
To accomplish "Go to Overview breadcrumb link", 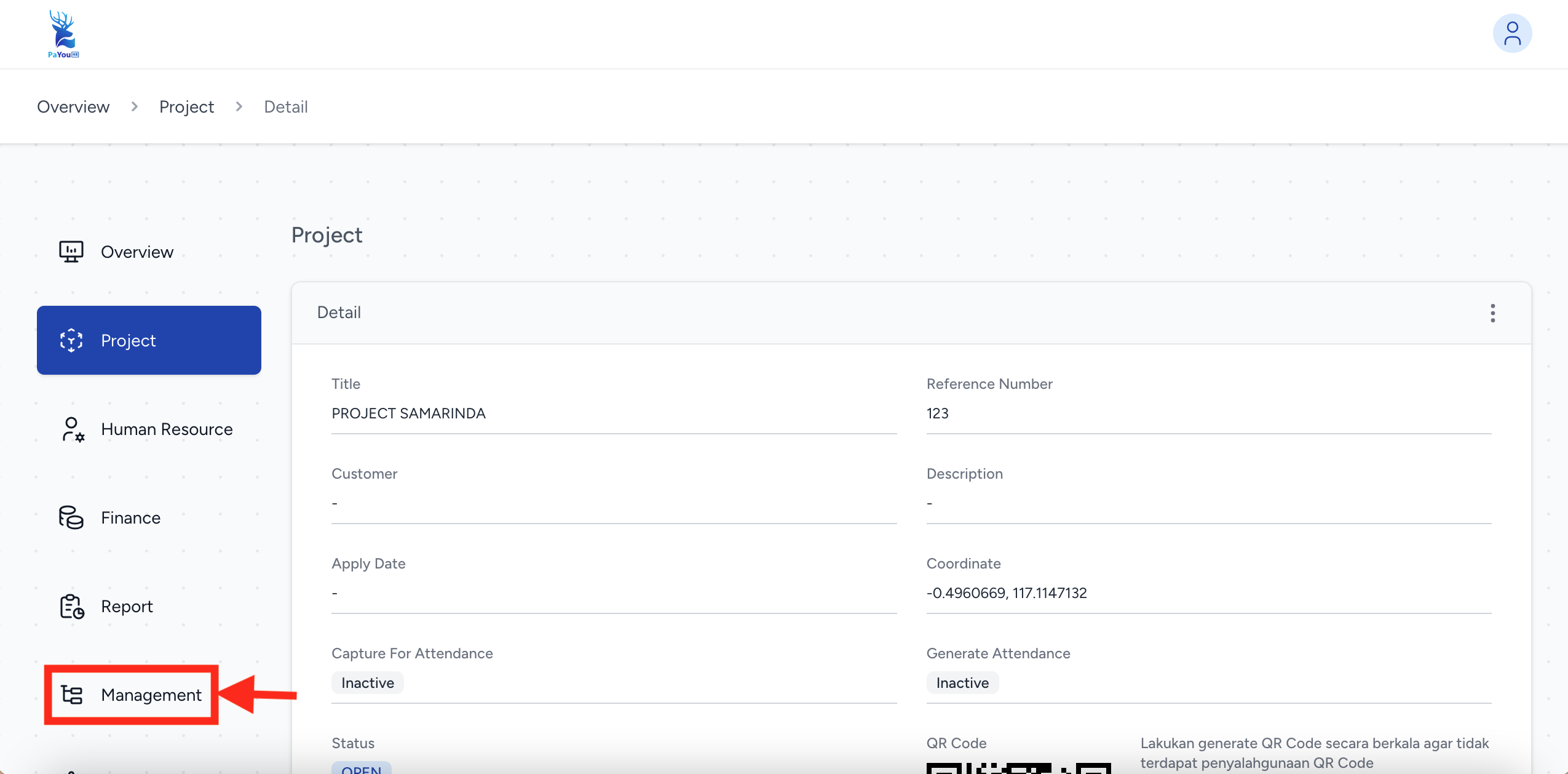I will tap(73, 107).
